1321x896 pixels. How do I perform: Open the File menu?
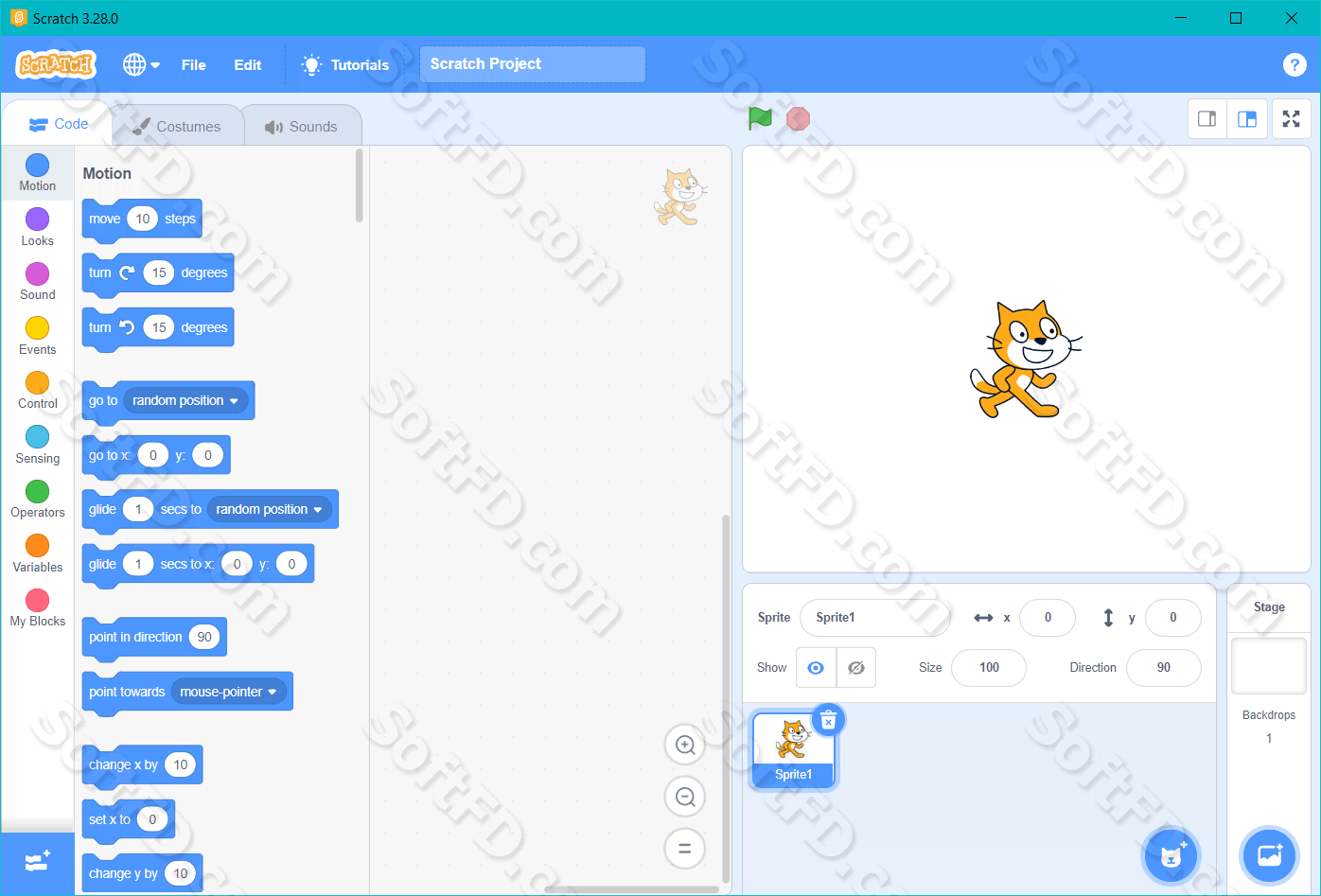tap(194, 64)
